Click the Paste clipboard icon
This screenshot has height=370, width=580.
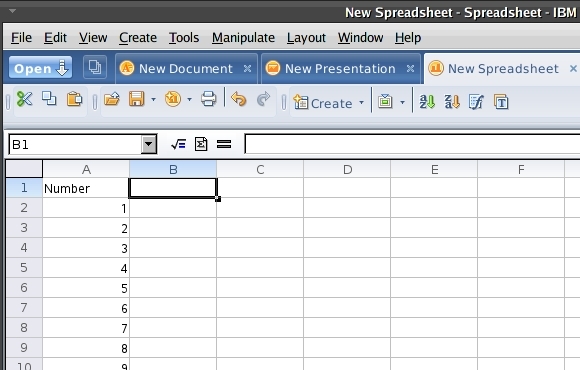tap(74, 99)
